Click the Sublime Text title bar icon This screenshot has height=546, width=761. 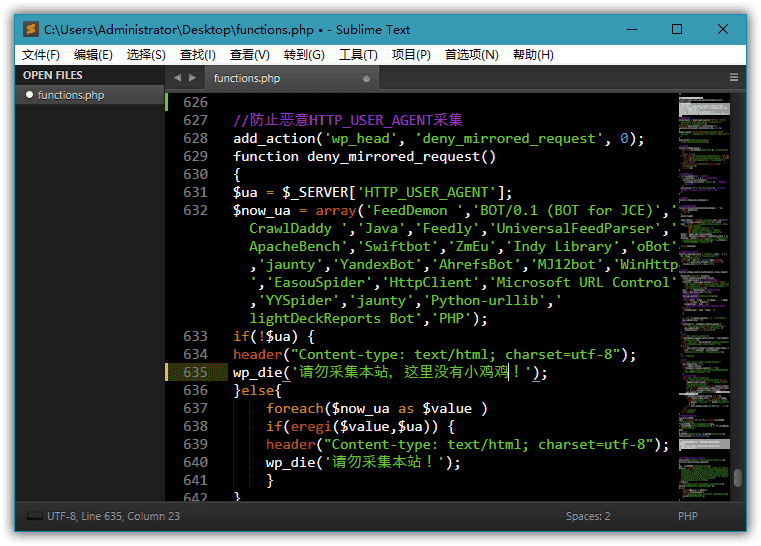[x=31, y=29]
